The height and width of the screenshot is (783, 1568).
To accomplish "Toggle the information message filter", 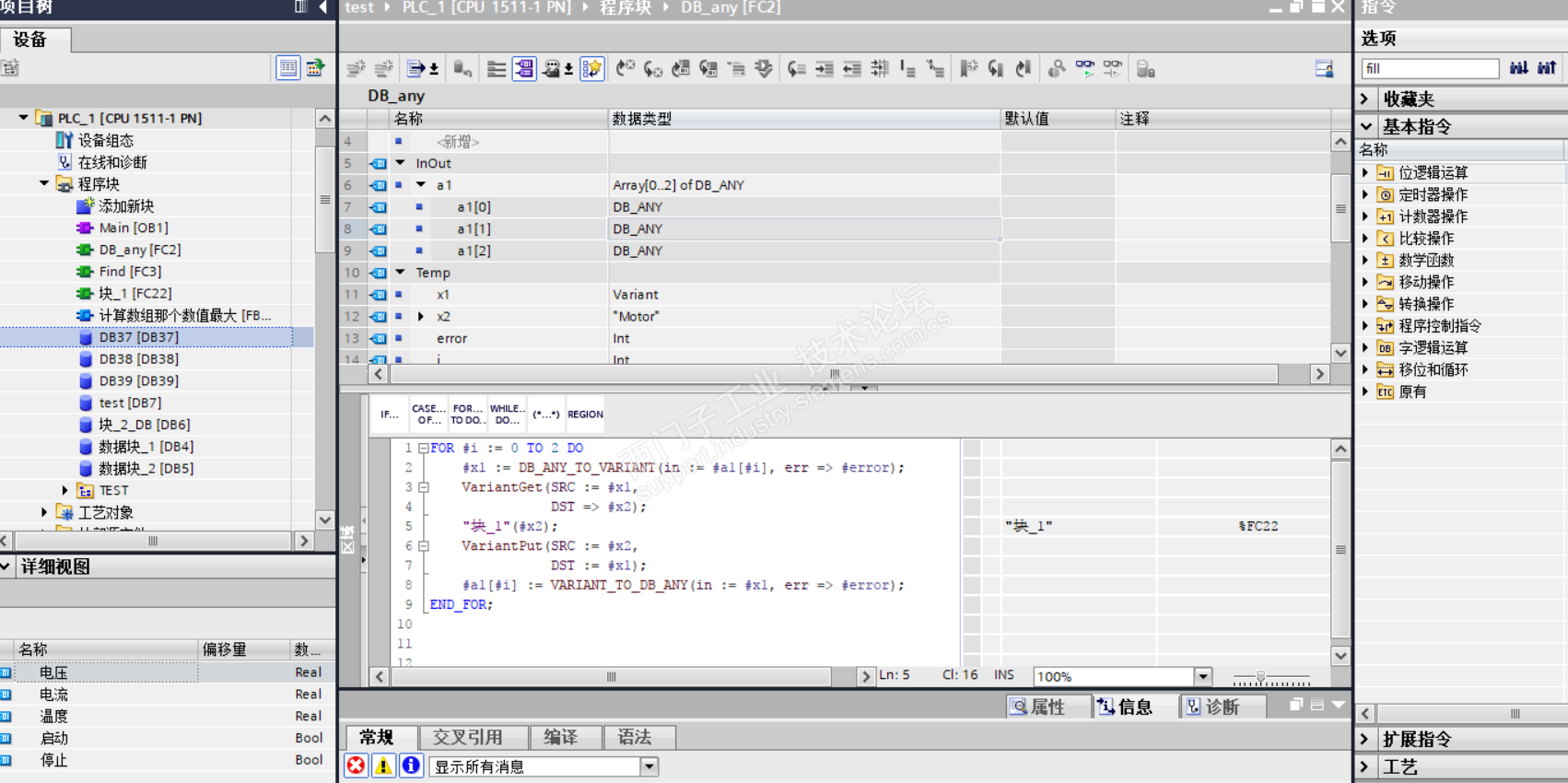I will [411, 765].
